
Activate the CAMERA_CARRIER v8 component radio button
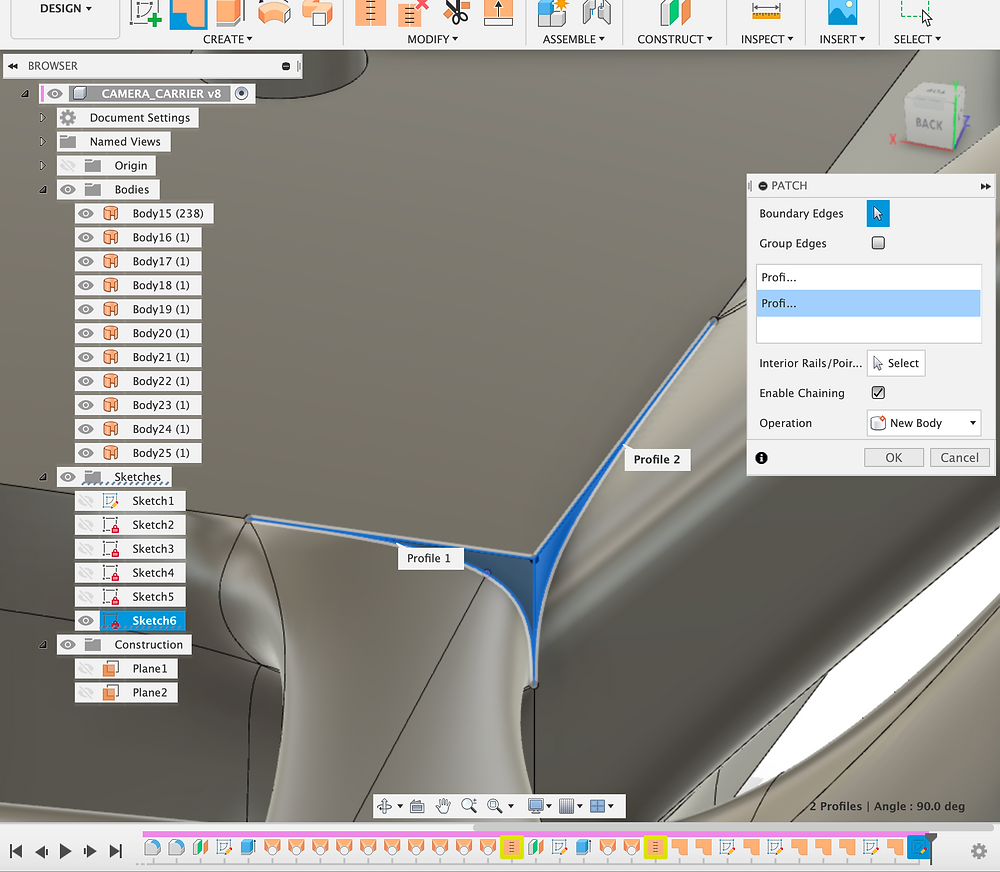point(241,94)
